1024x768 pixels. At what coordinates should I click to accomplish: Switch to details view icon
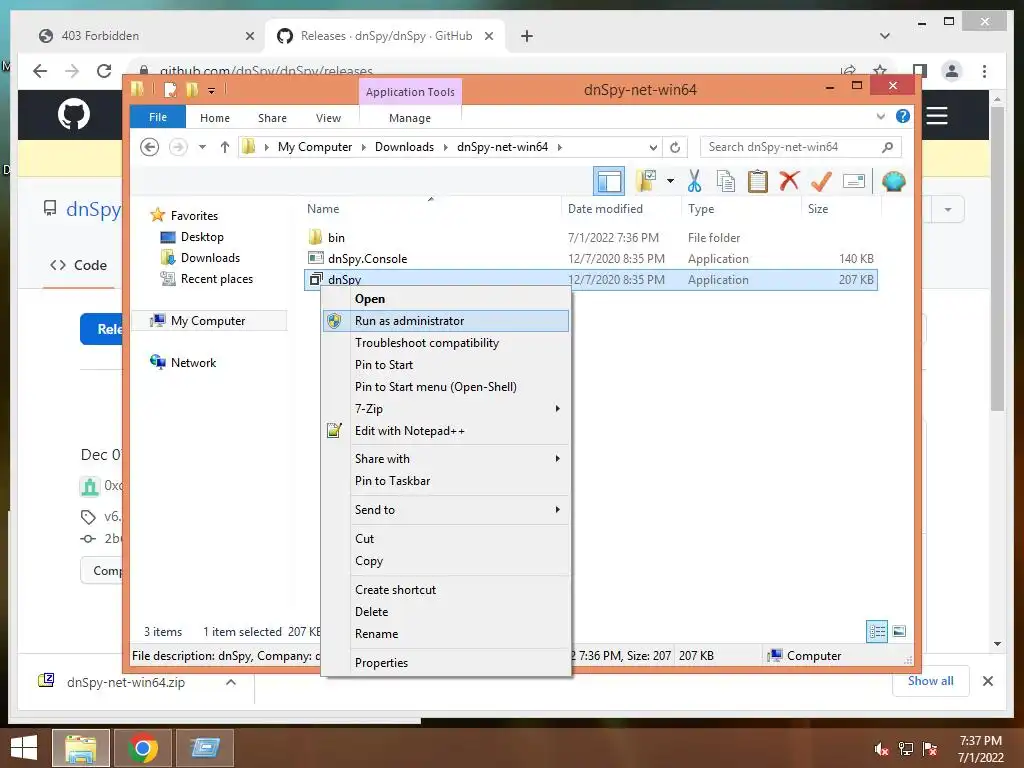(877, 631)
